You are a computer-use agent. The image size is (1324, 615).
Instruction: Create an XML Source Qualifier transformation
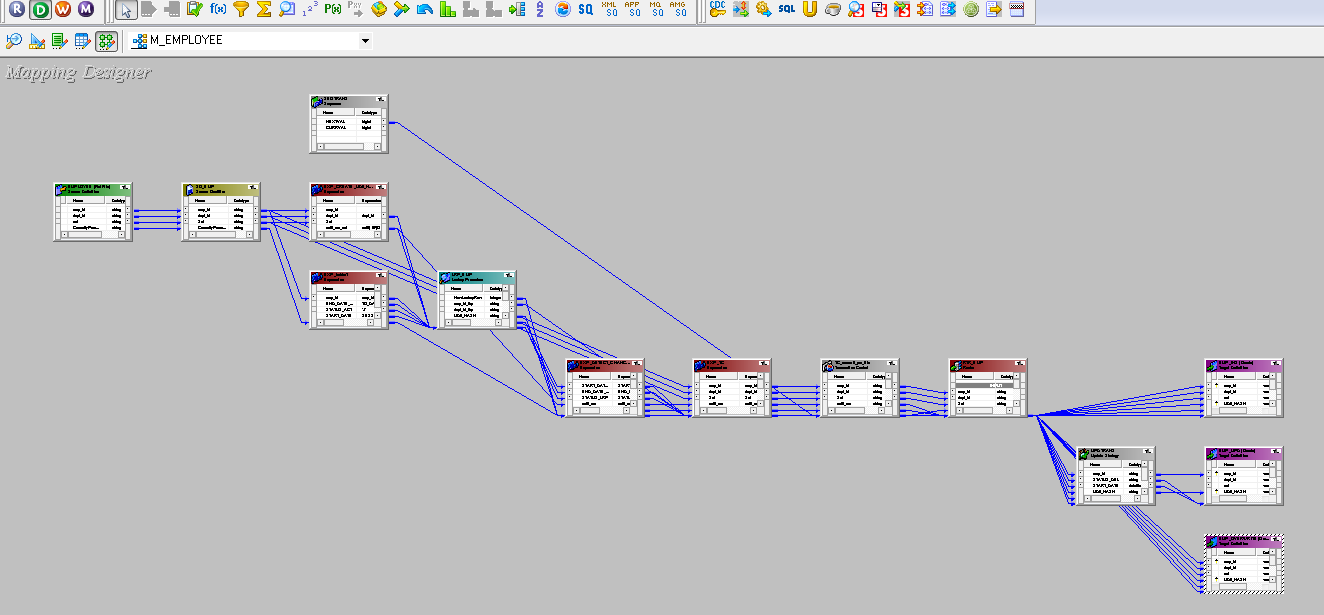pyautogui.click(x=610, y=11)
